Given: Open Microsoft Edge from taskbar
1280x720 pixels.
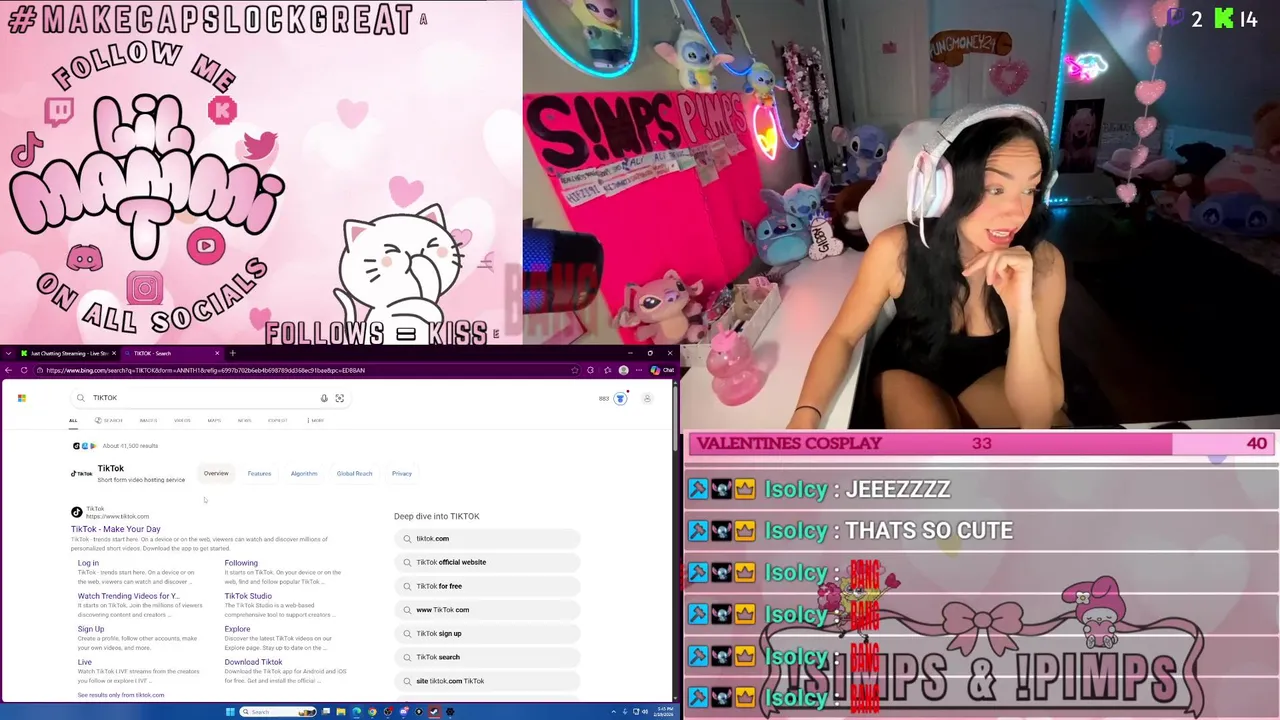Looking at the screenshot, I should pos(357,712).
